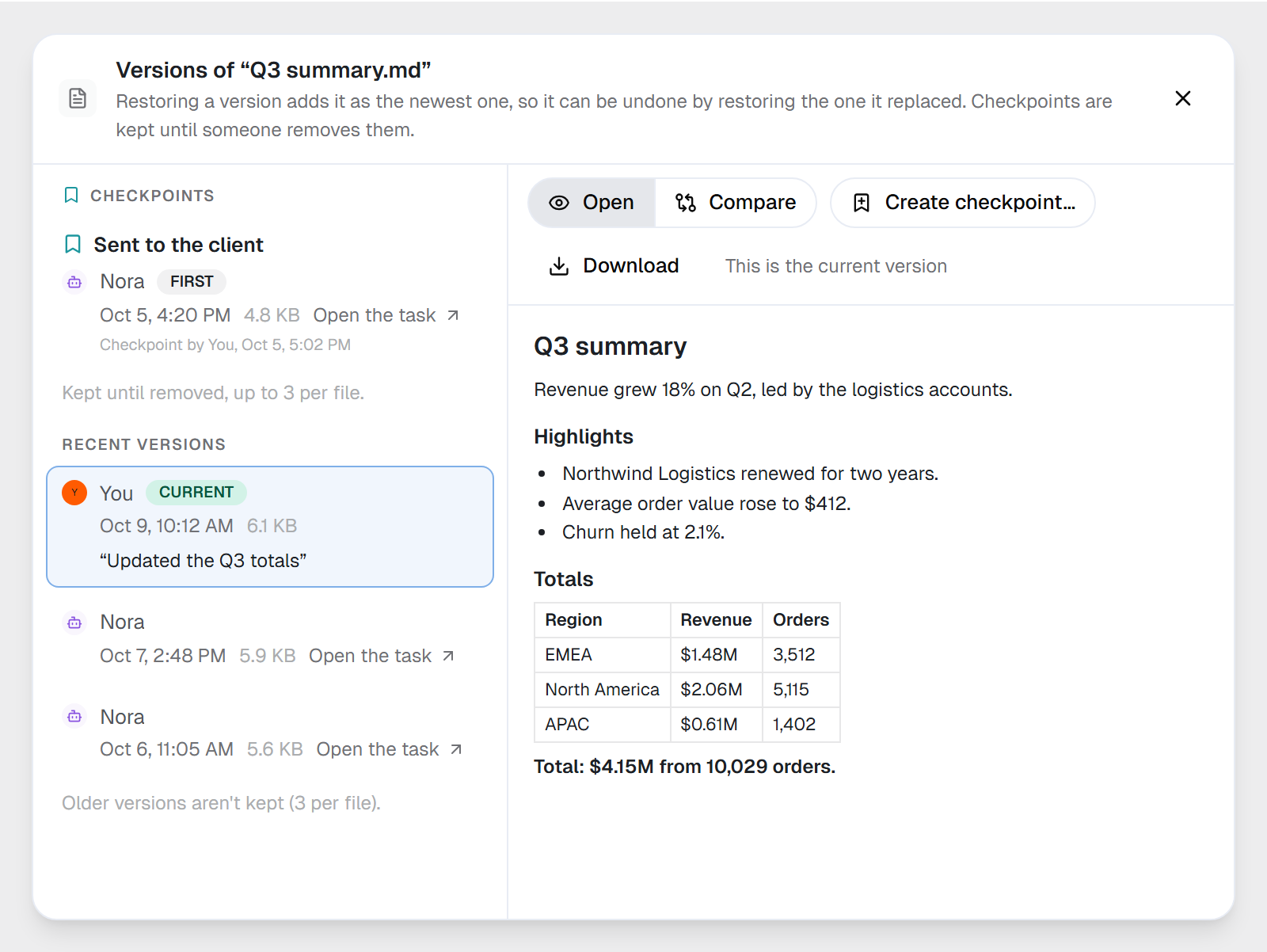The image size is (1267, 952).
Task: Select Nora's Oct 7, 2:48 PM version
Action: [270, 638]
